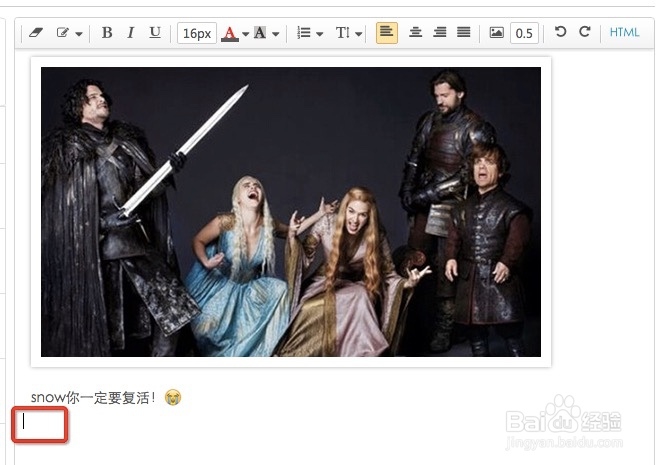
Task: Click the 0.5 image scale field
Action: [x=524, y=33]
